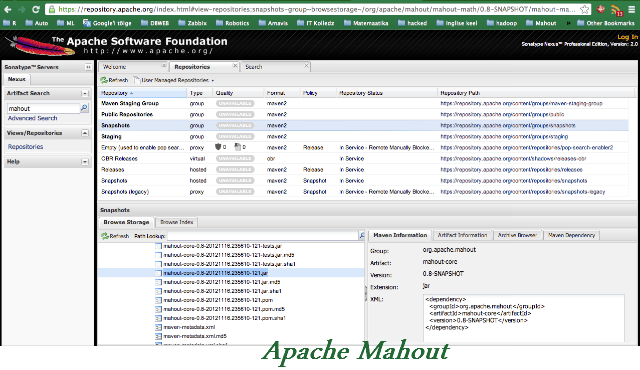The image size is (640, 370).
Task: Open the Chrome menu icon
Action: [631, 9]
